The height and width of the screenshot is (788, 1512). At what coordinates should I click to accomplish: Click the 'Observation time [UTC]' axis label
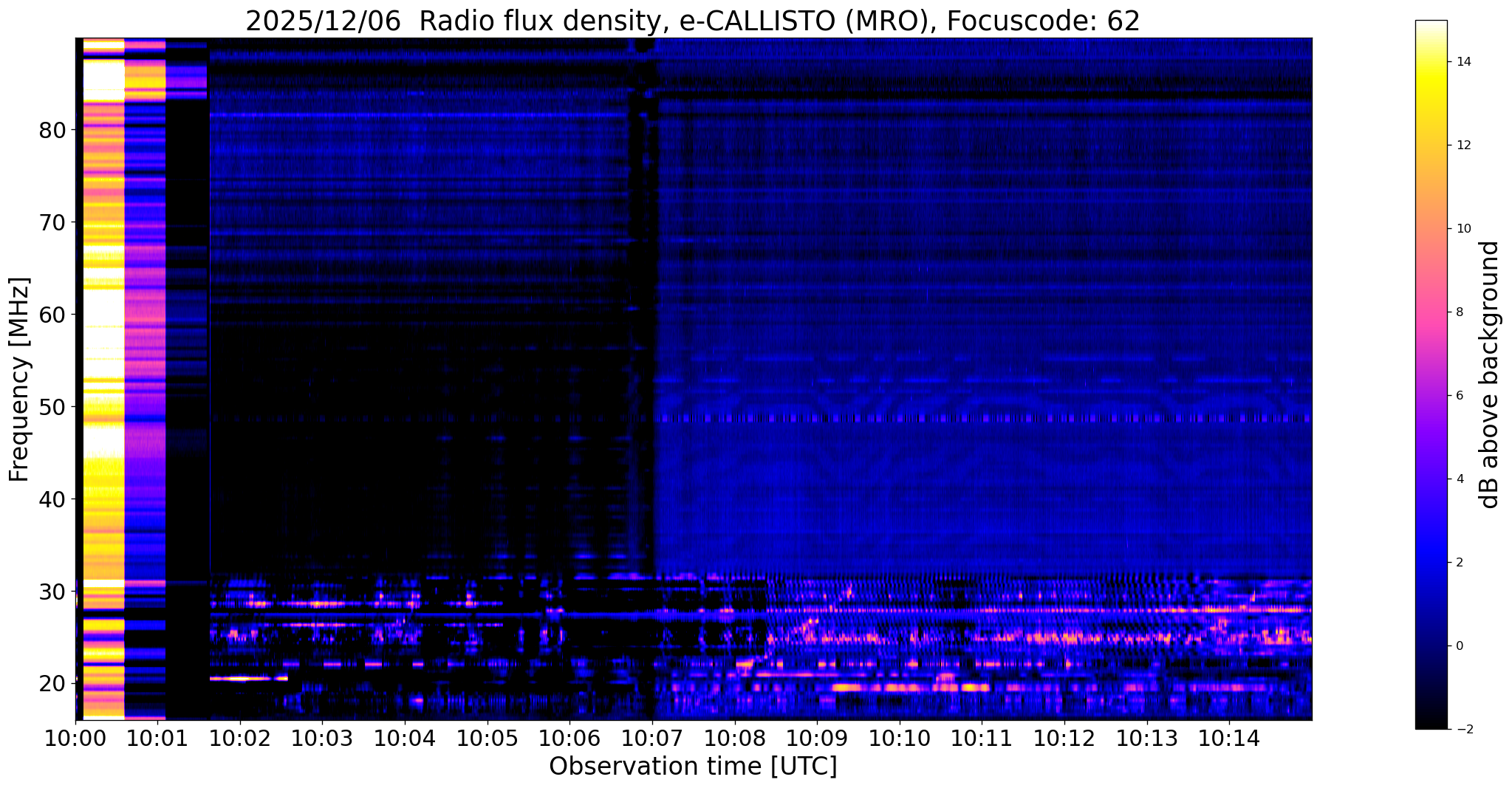pos(693,766)
